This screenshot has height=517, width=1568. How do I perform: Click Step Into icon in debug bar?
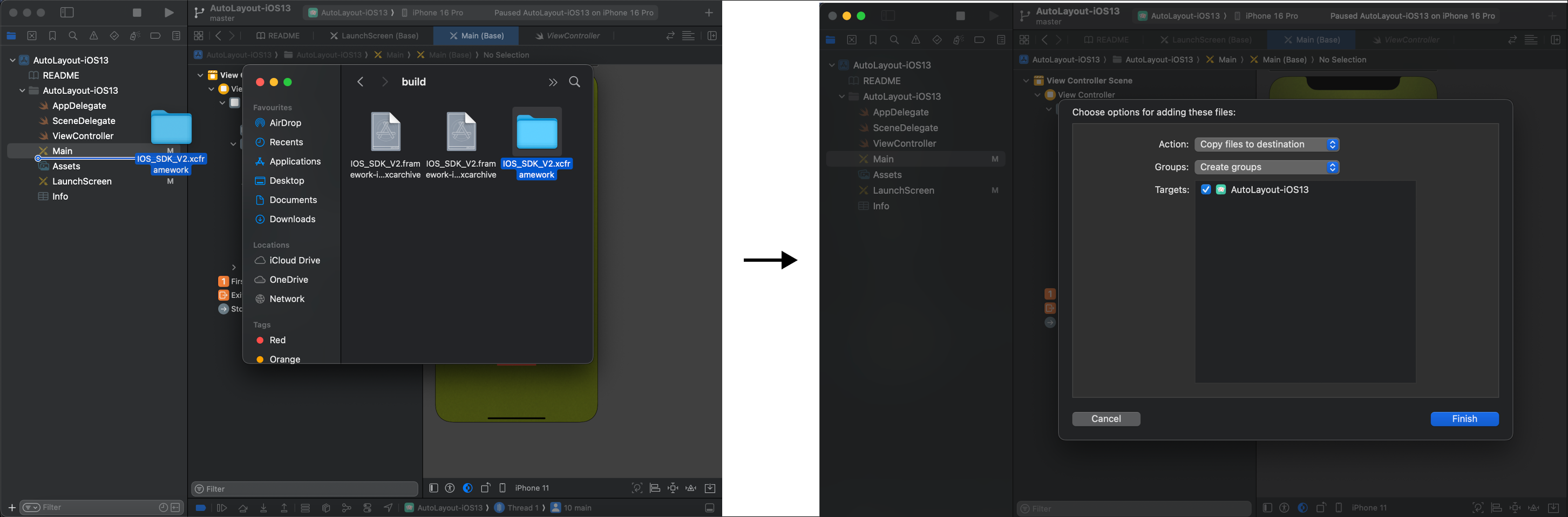pos(263,508)
